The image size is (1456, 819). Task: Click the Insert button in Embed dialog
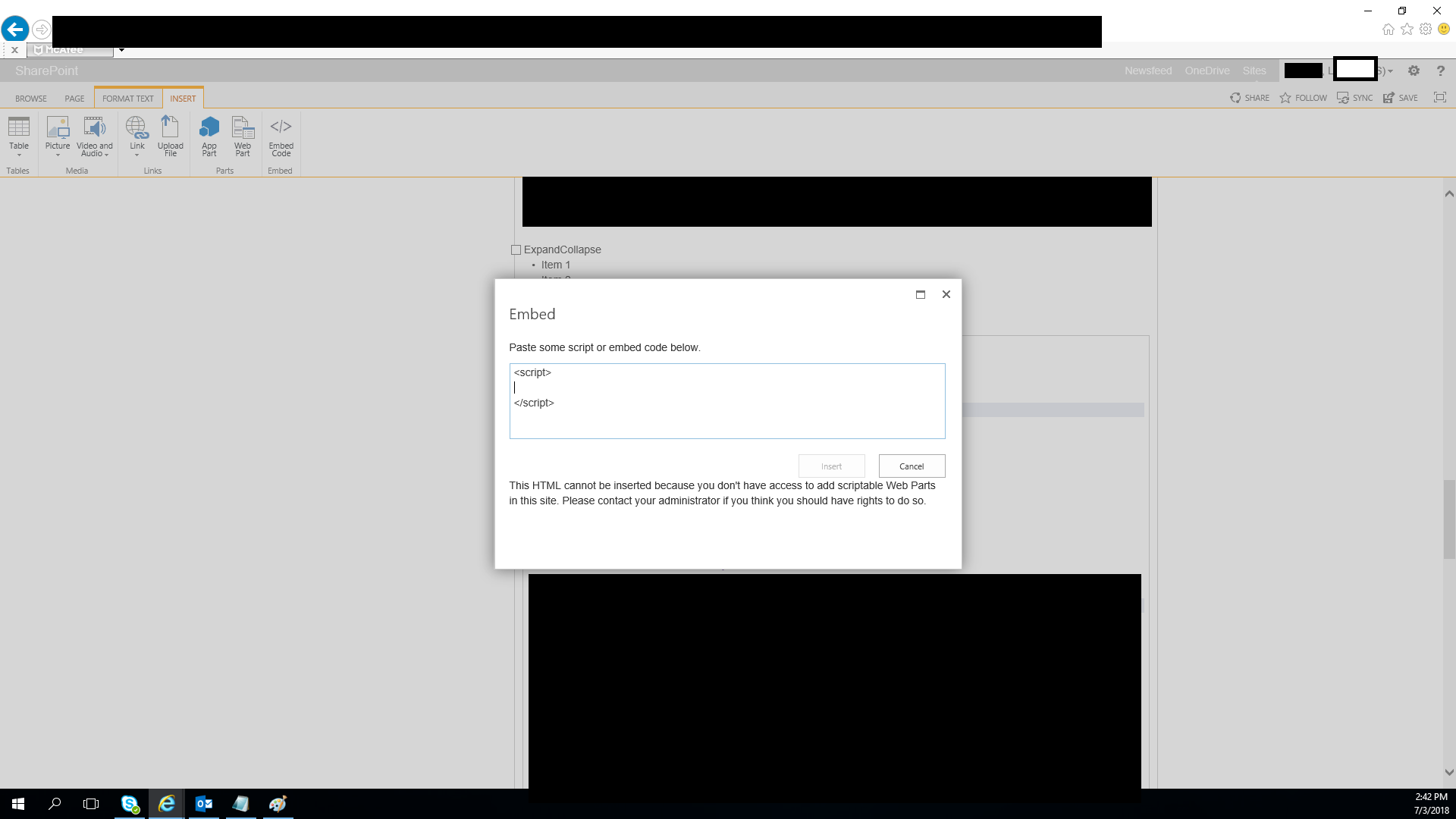click(831, 466)
